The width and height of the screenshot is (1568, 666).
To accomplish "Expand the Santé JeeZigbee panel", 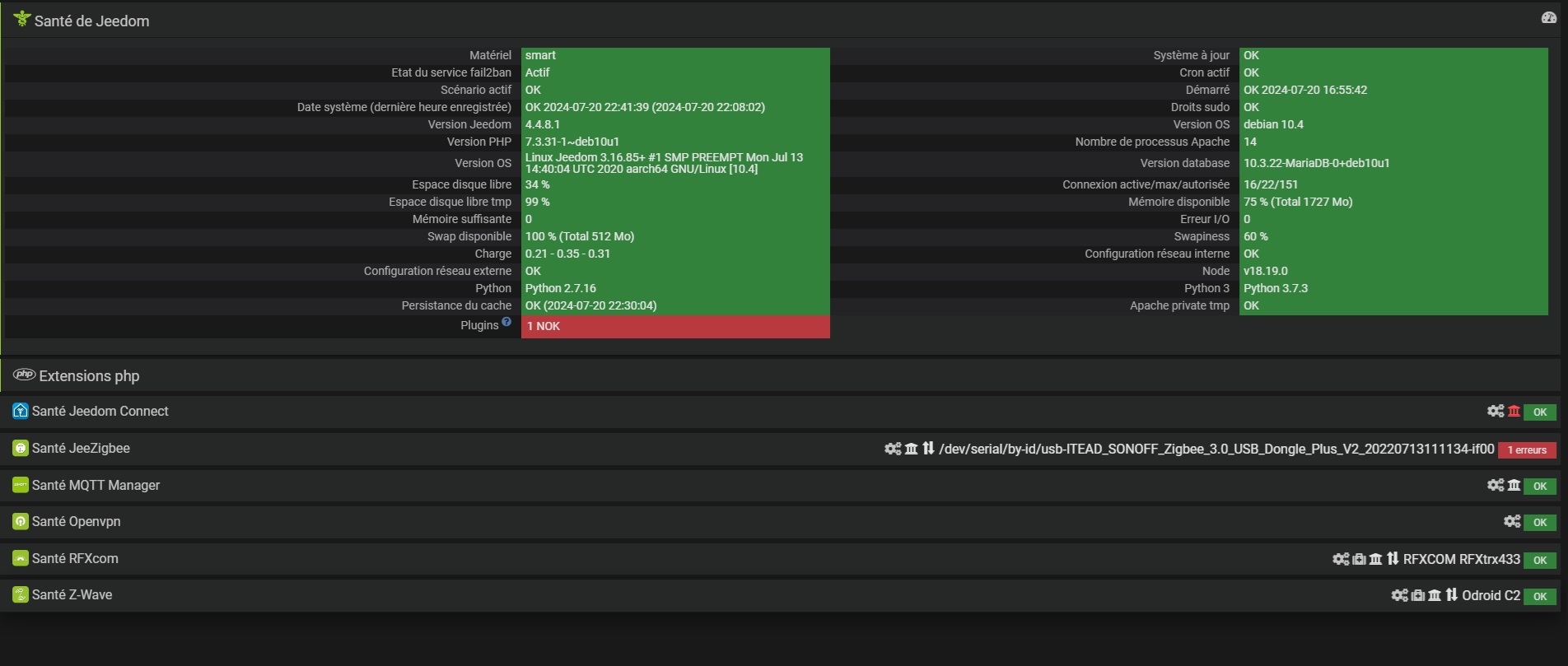I will [81, 449].
